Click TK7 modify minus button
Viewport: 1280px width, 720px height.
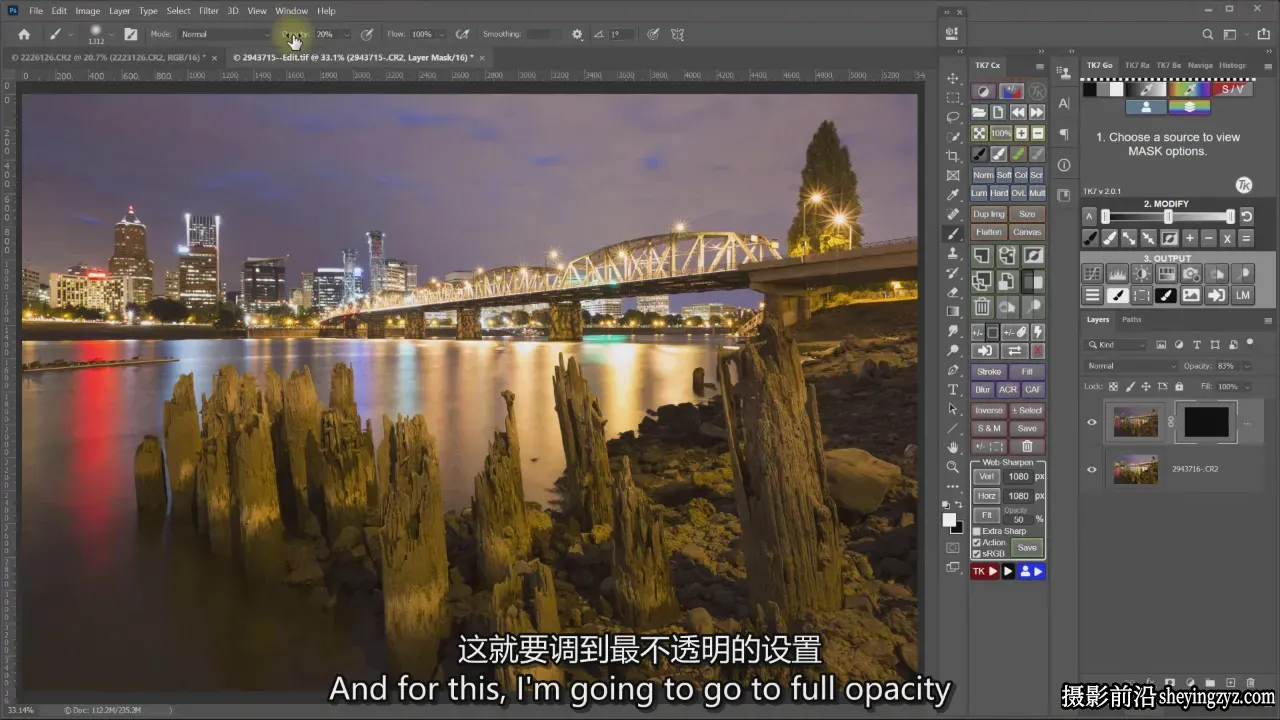point(1209,238)
